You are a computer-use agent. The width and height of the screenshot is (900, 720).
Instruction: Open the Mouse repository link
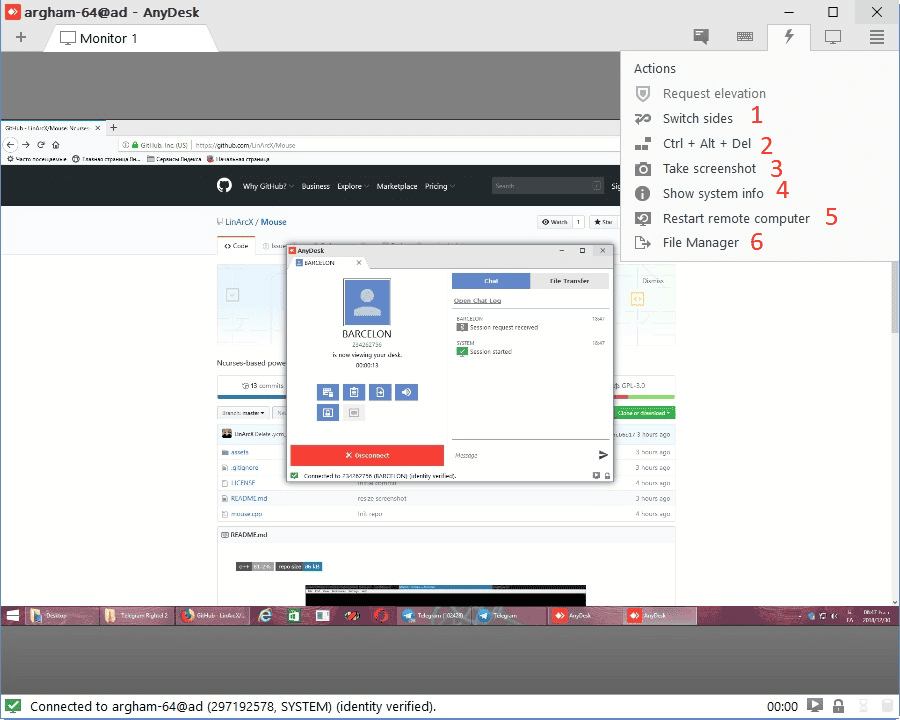coord(274,222)
